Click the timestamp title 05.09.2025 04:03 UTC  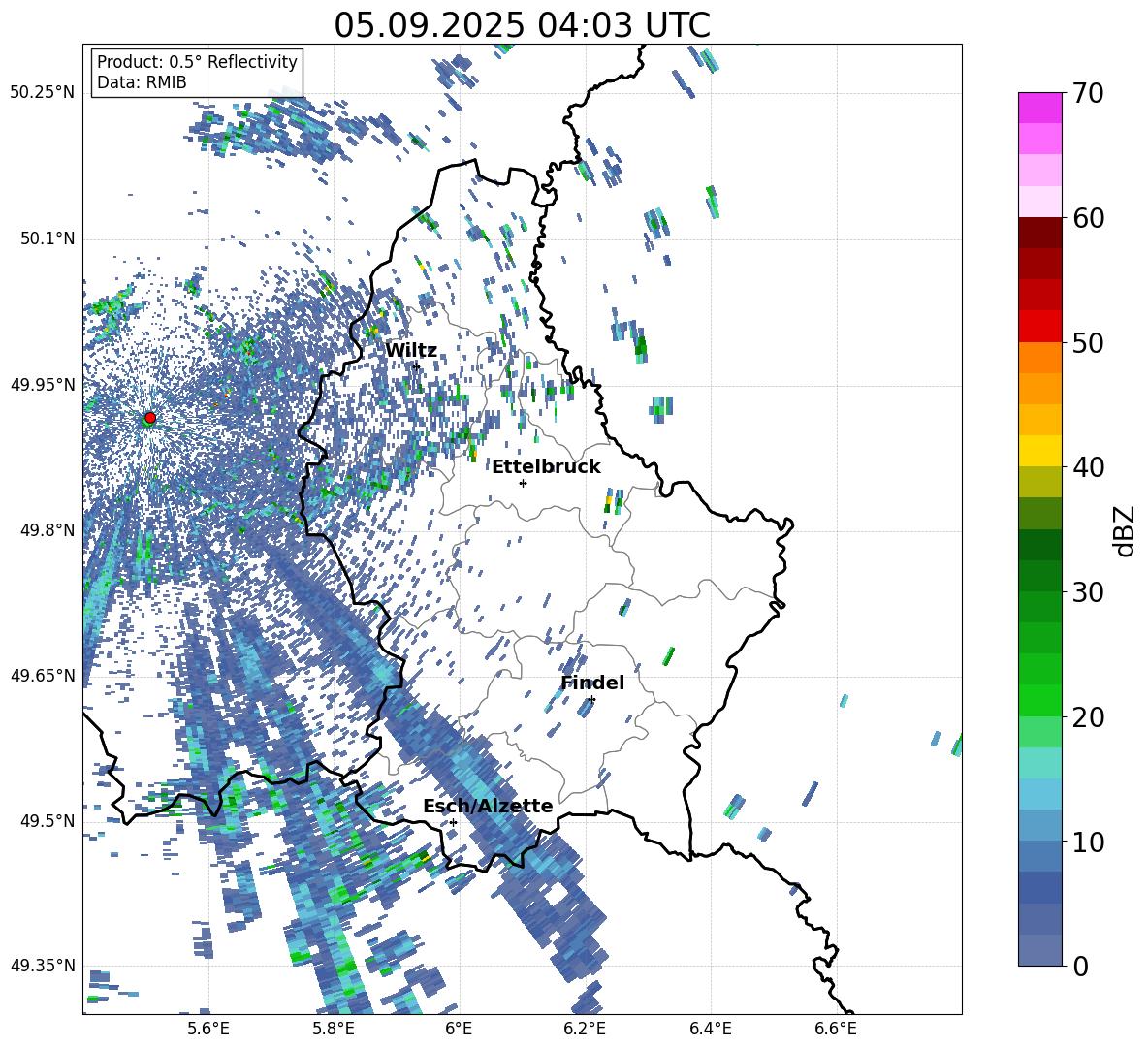(522, 25)
